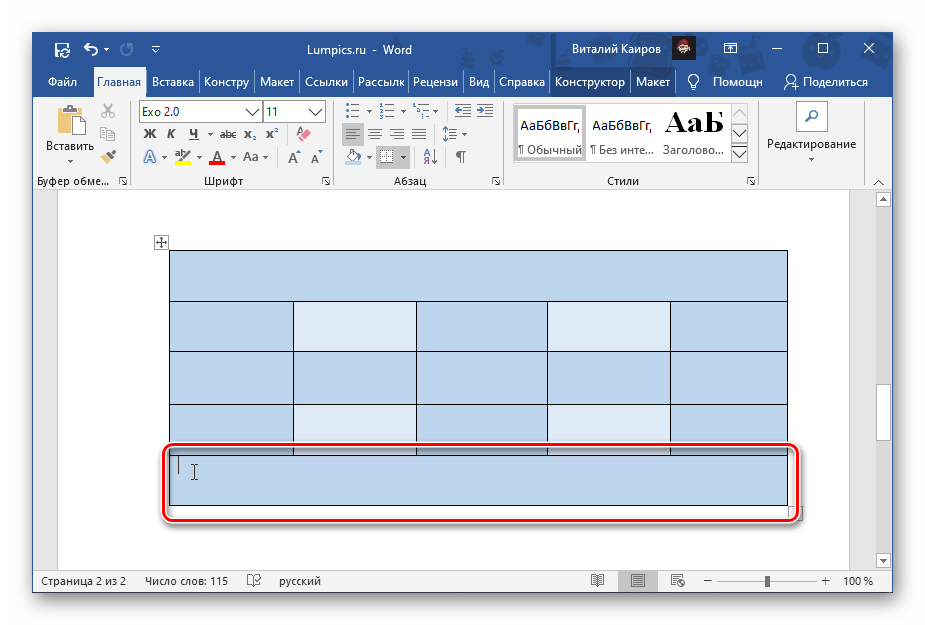The image size is (925, 625).
Task: Click the multilevel list icon
Action: 421,111
